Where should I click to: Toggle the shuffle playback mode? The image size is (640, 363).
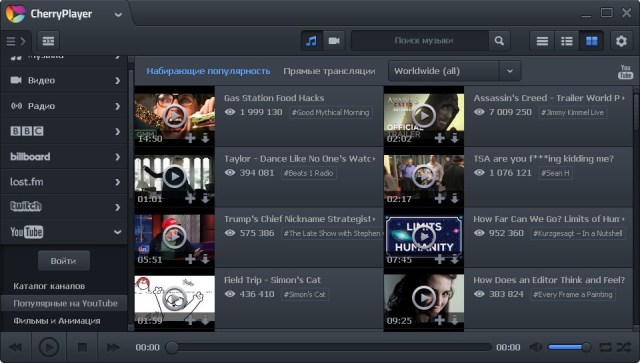[624, 347]
